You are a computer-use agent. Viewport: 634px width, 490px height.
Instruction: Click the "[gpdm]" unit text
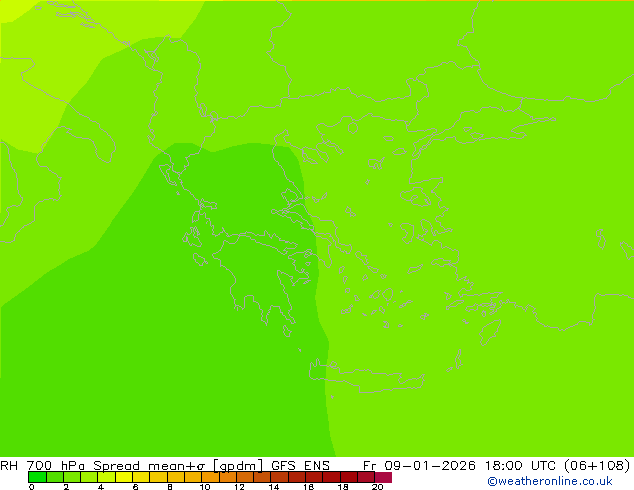(x=238, y=466)
